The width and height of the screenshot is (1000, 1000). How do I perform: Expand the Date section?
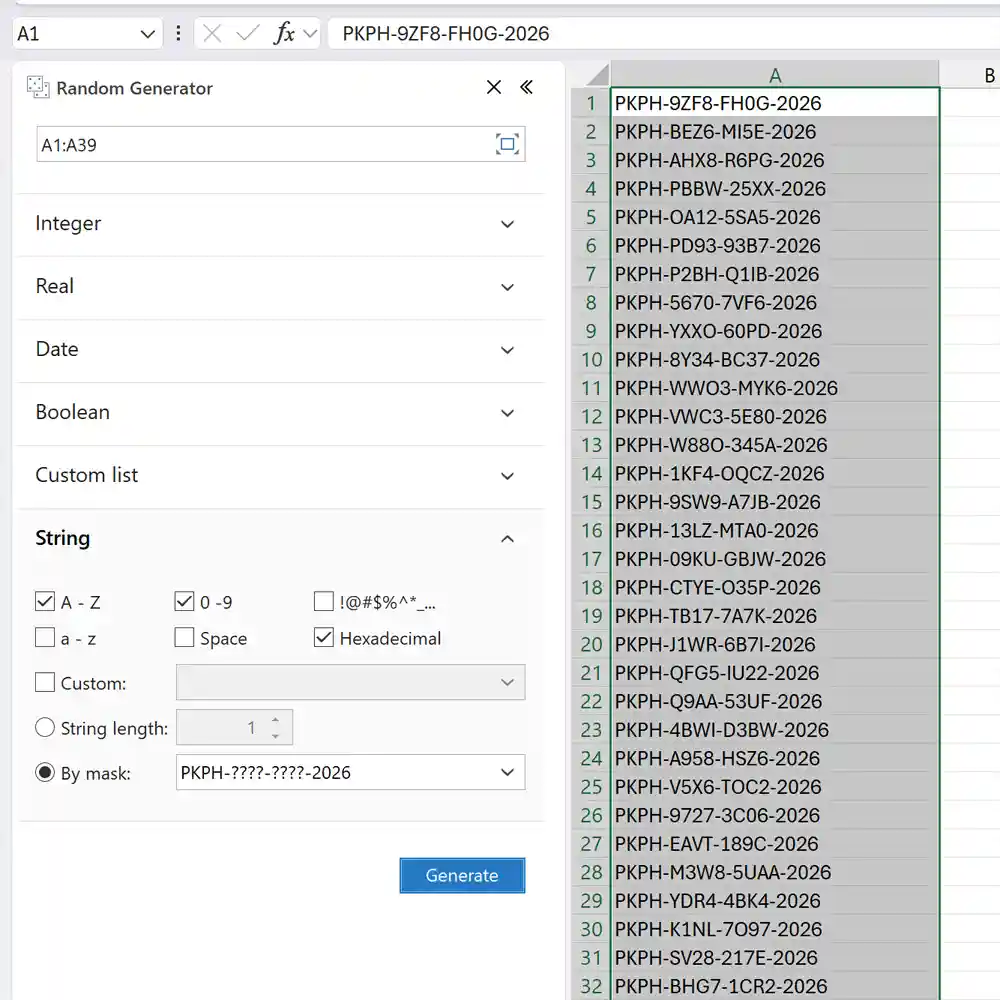[507, 350]
